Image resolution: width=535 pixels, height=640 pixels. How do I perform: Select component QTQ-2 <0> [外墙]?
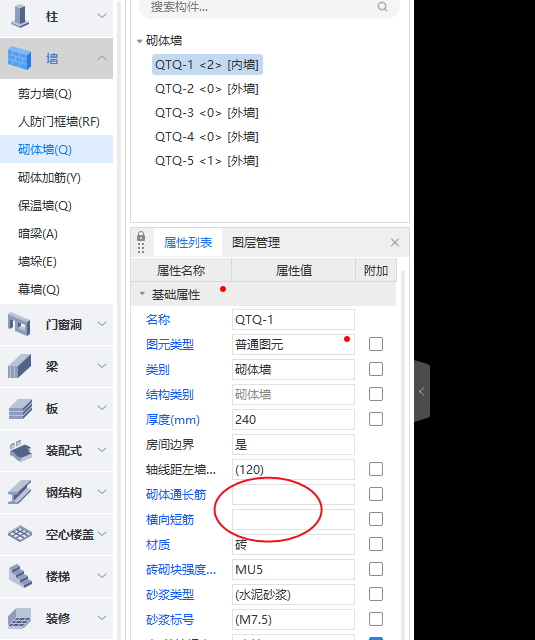pyautogui.click(x=207, y=89)
